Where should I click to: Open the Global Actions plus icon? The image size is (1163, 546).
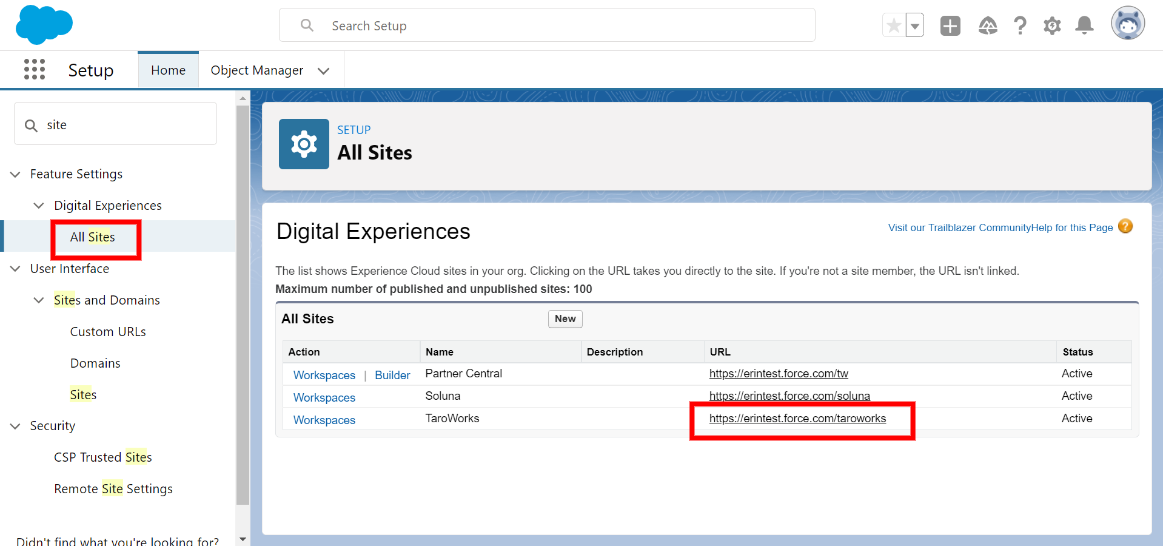950,26
